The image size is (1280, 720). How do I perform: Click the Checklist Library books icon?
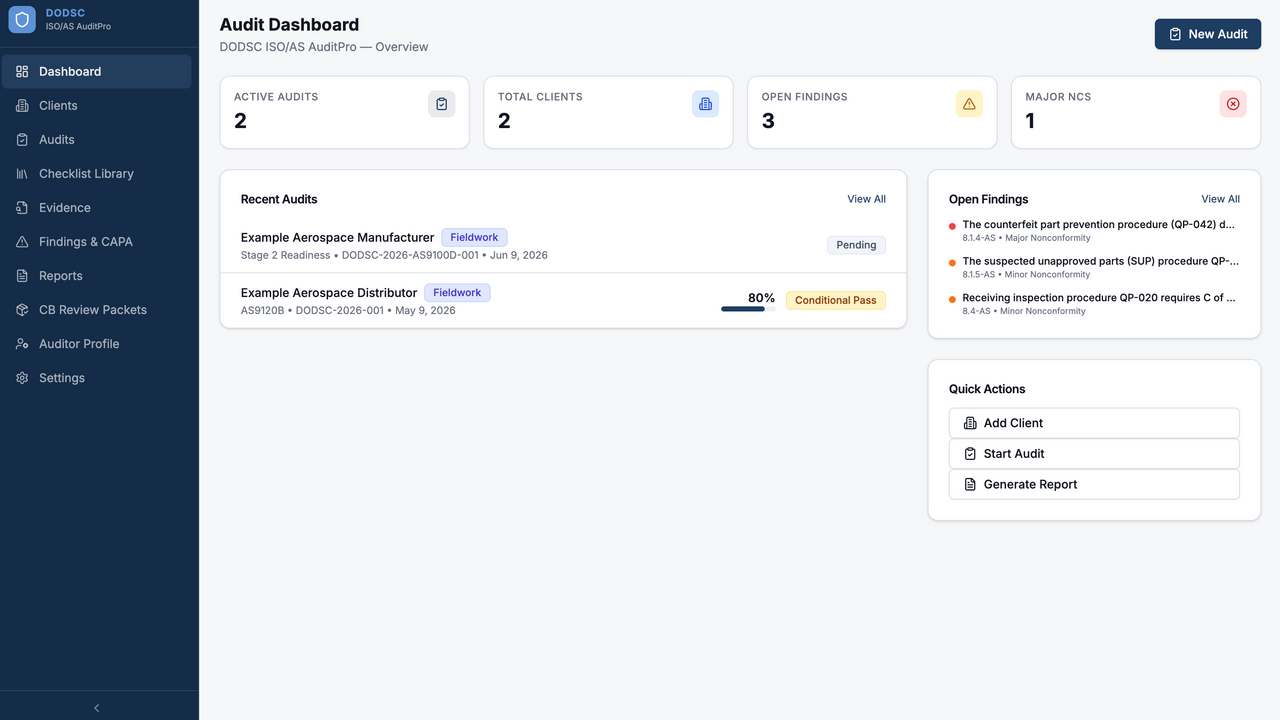coord(22,174)
